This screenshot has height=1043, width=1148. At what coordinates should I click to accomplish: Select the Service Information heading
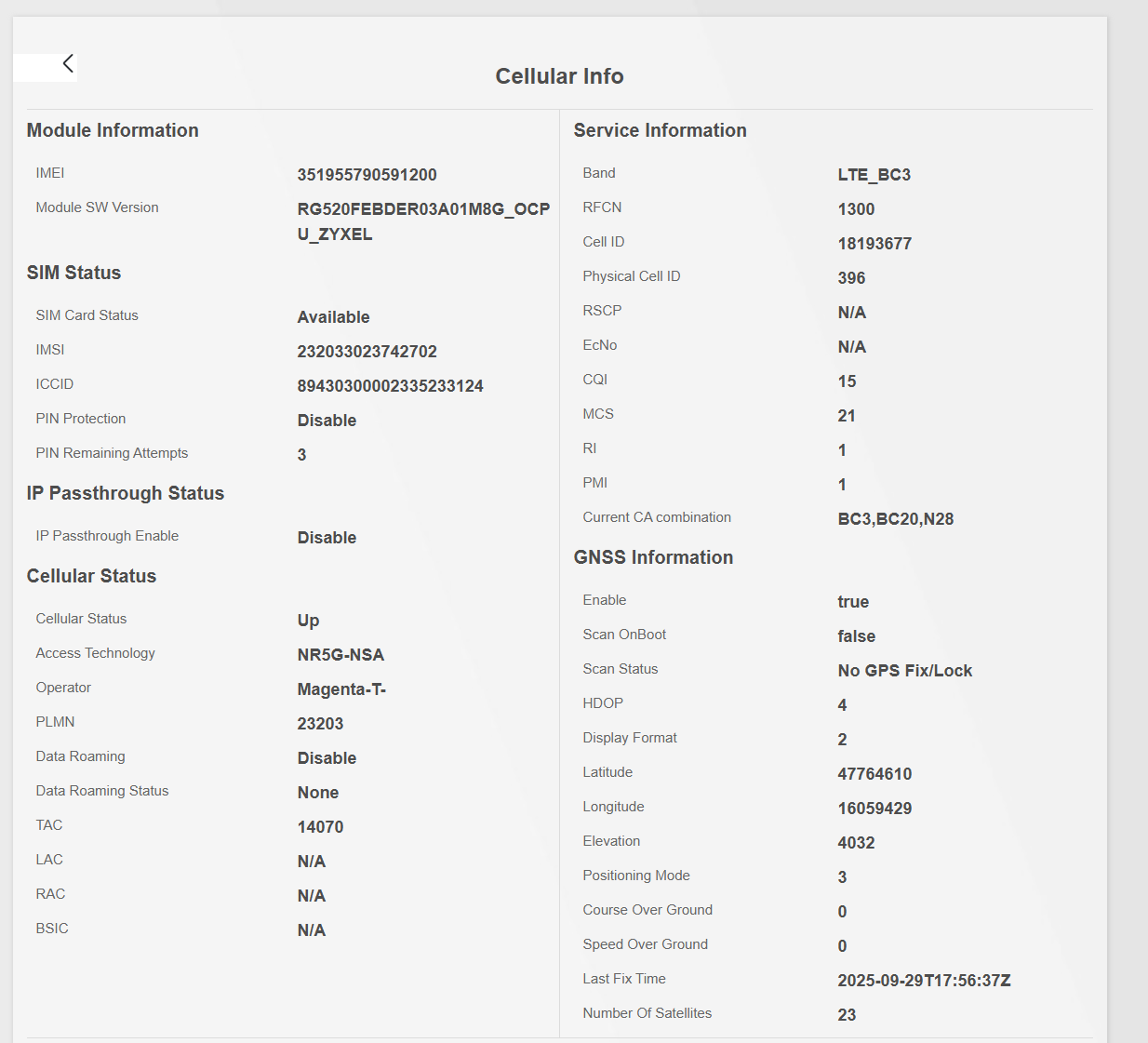coord(660,130)
